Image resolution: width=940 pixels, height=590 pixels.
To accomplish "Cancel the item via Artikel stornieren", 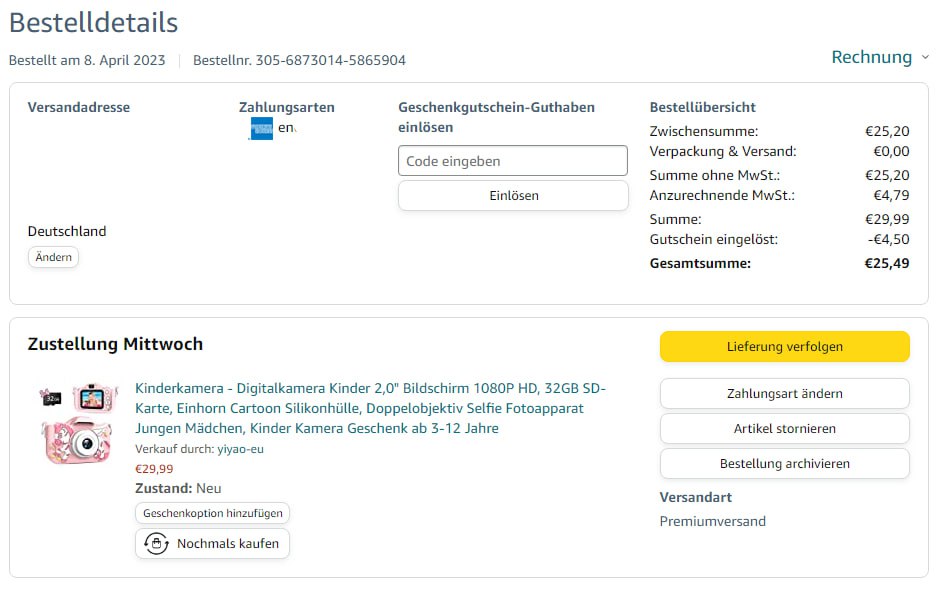I will point(784,428).
